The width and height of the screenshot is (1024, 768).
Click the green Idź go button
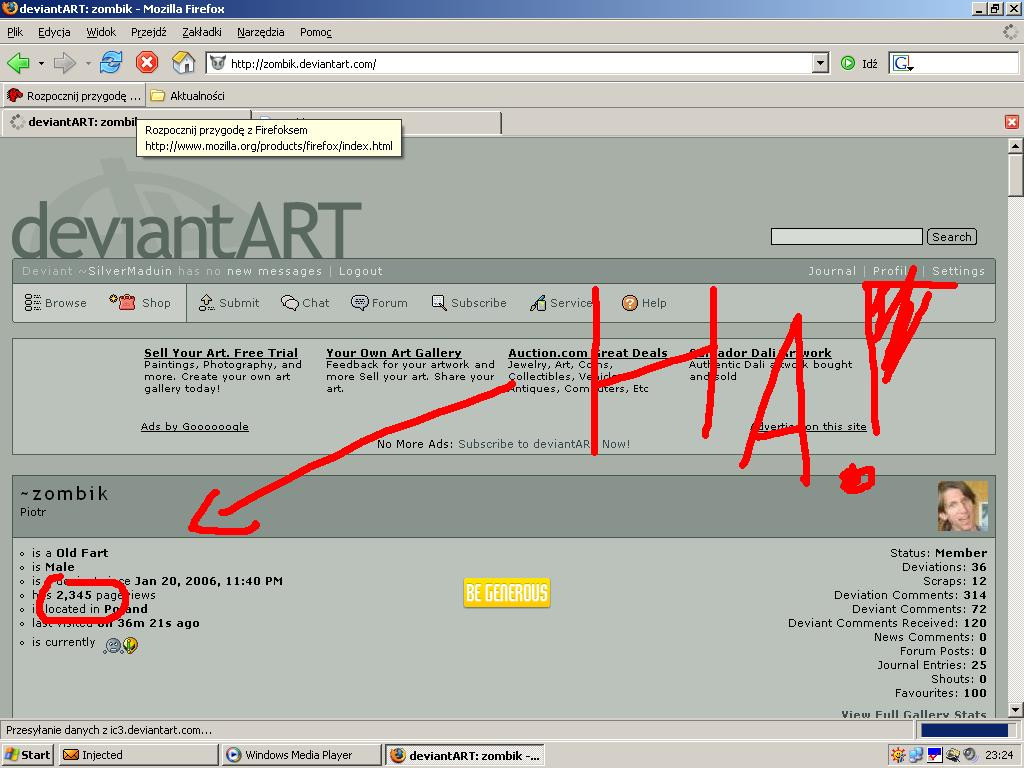pos(859,63)
